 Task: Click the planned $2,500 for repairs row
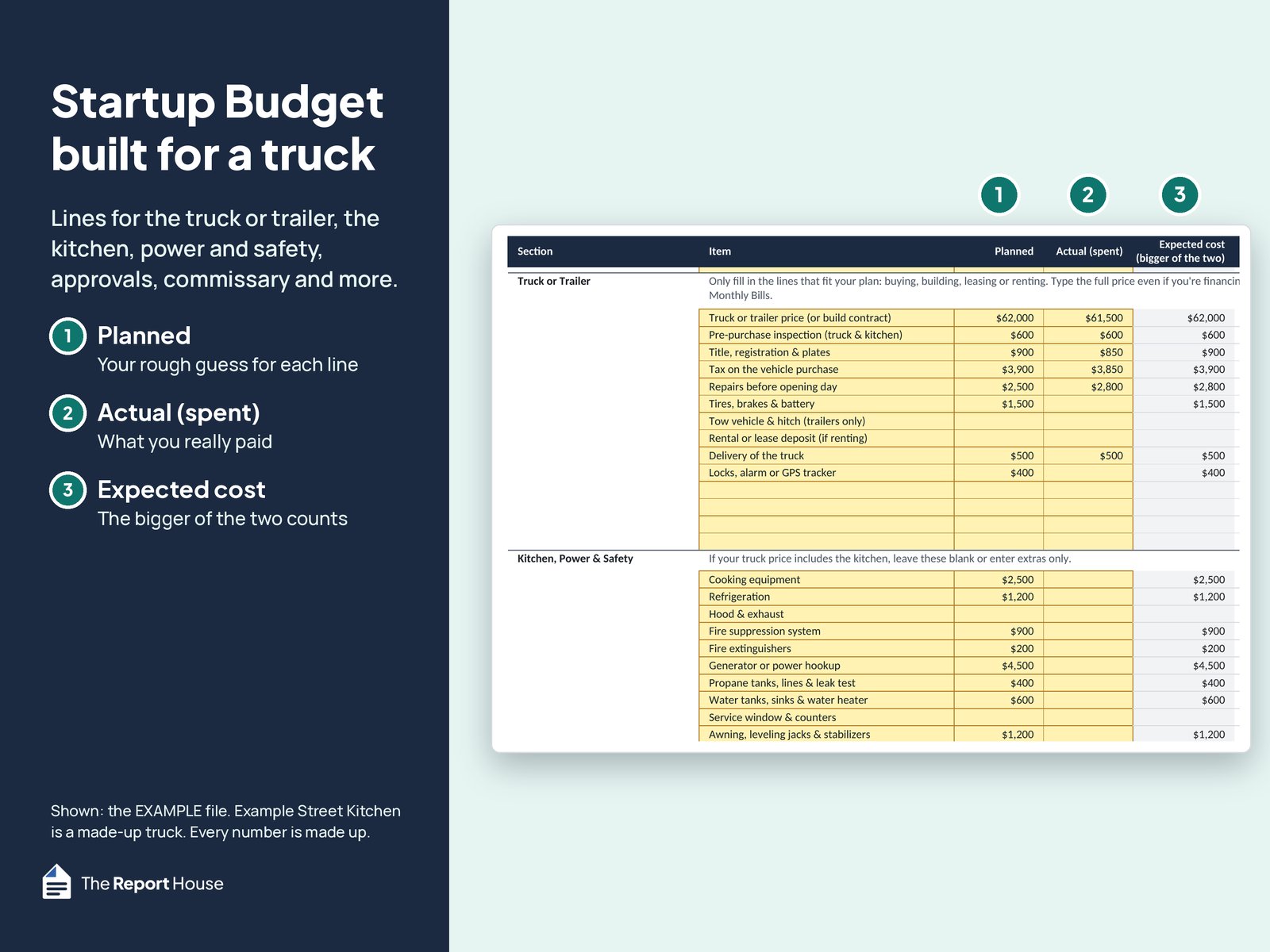tap(999, 386)
